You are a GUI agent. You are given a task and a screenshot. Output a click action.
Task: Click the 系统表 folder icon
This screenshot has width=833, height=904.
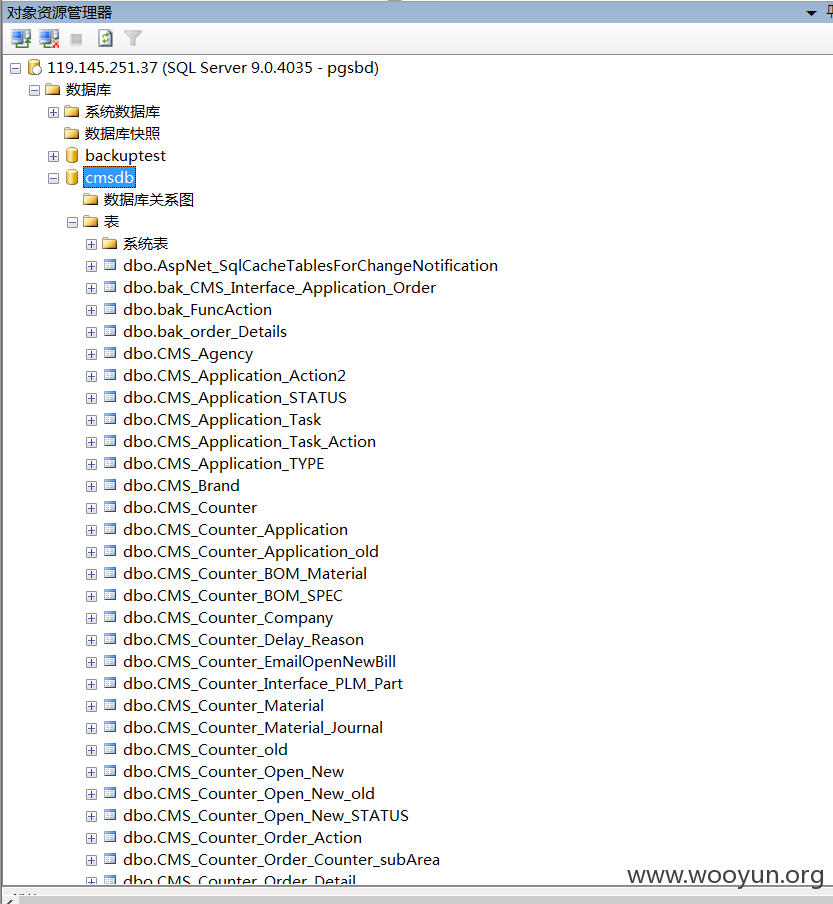click(110, 243)
